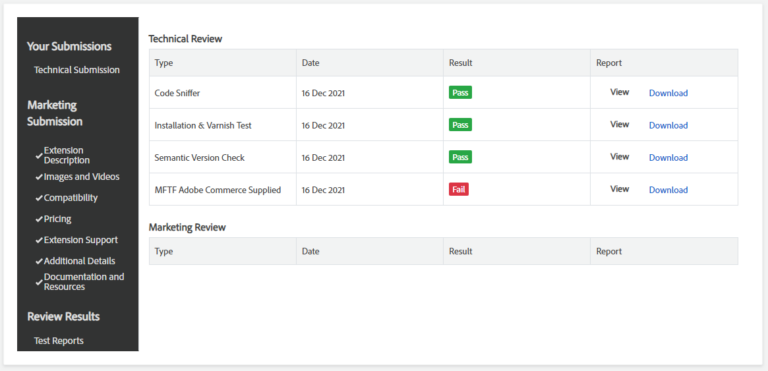The image size is (768, 371).
Task: Open Technical Submission in the sidebar
Action: (x=77, y=70)
